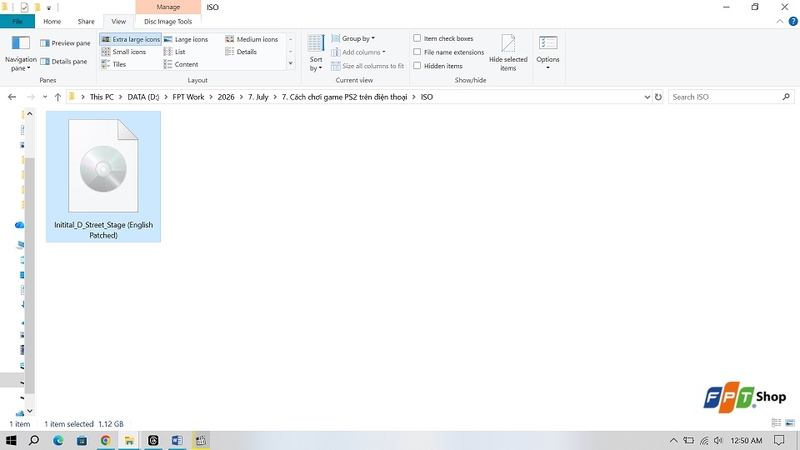
Task: Select Small icons layout
Action: coord(124,52)
